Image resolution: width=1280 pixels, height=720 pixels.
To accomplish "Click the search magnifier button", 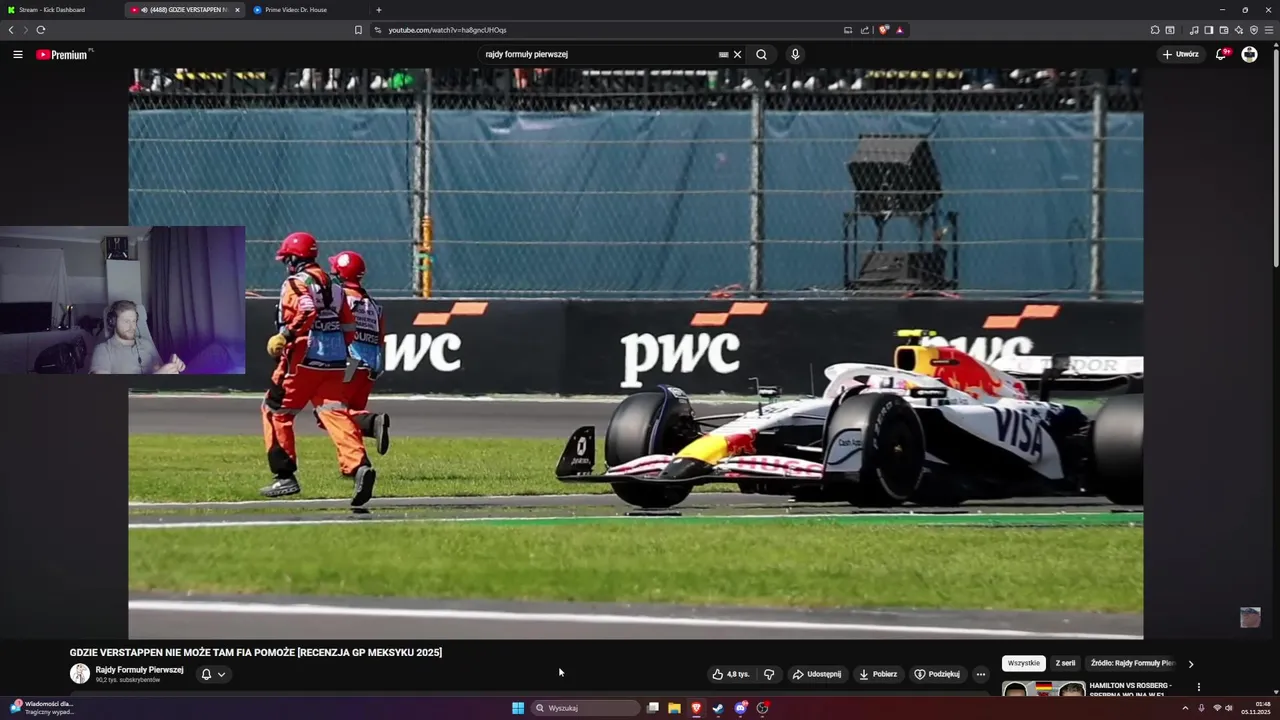I will pos(761,55).
